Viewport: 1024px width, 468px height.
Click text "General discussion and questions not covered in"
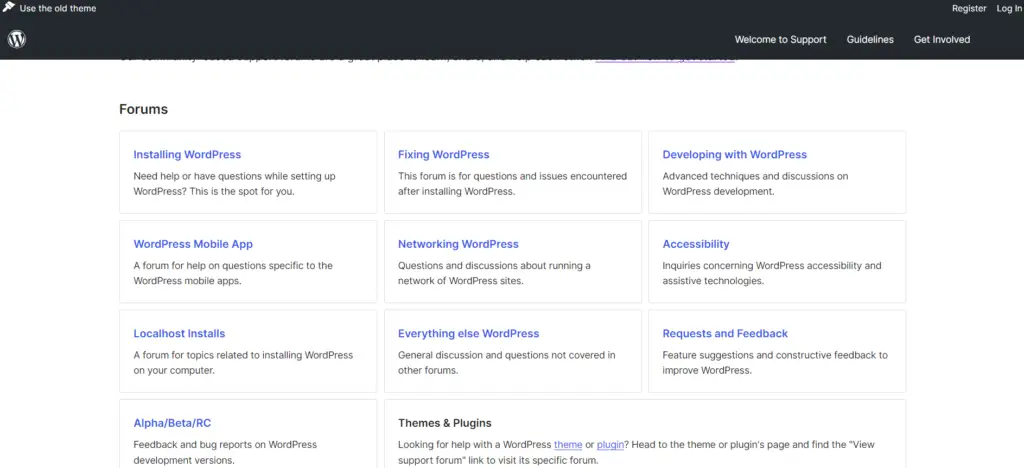[507, 355]
